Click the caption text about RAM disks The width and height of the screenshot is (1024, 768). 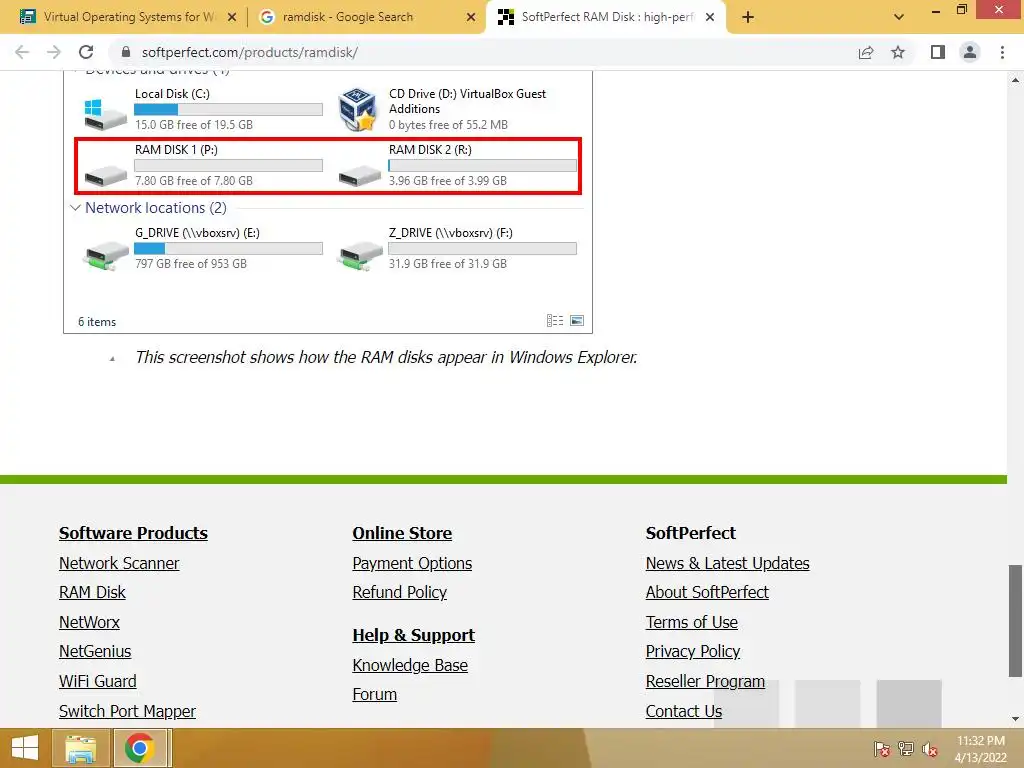point(386,357)
